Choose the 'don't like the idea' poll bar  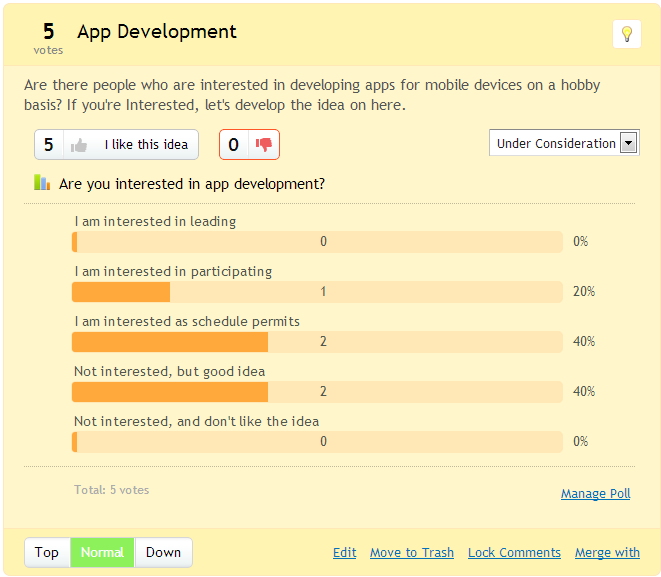coord(317,442)
